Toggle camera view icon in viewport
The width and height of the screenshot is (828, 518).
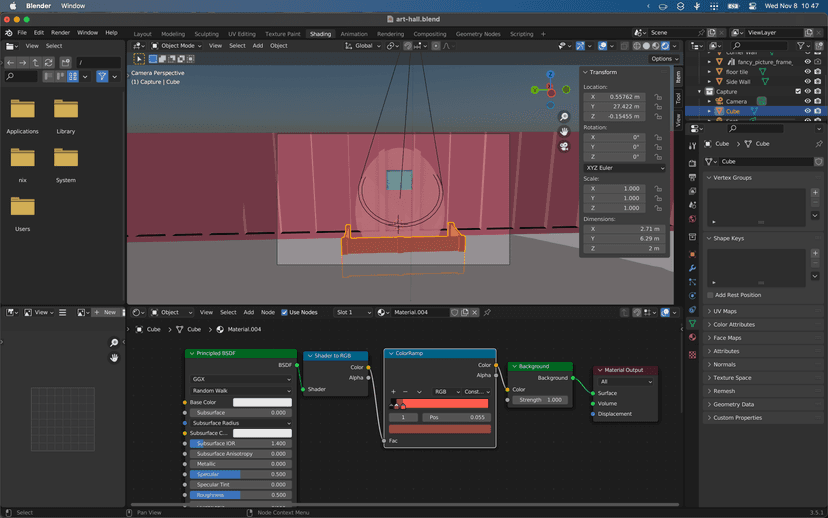click(564, 146)
